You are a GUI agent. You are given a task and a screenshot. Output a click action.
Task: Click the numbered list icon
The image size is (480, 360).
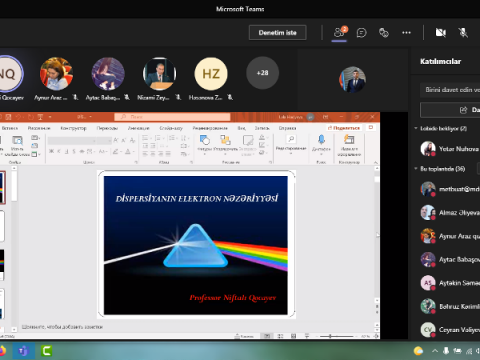[158, 138]
